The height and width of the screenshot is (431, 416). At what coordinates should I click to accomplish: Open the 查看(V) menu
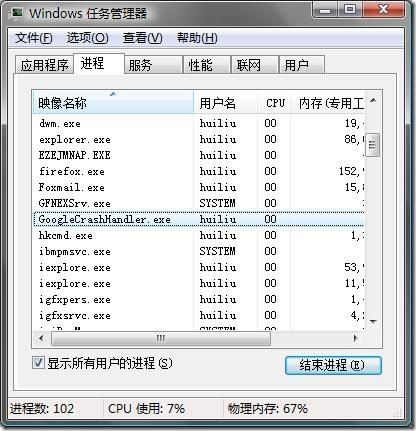pyautogui.click(x=142, y=38)
